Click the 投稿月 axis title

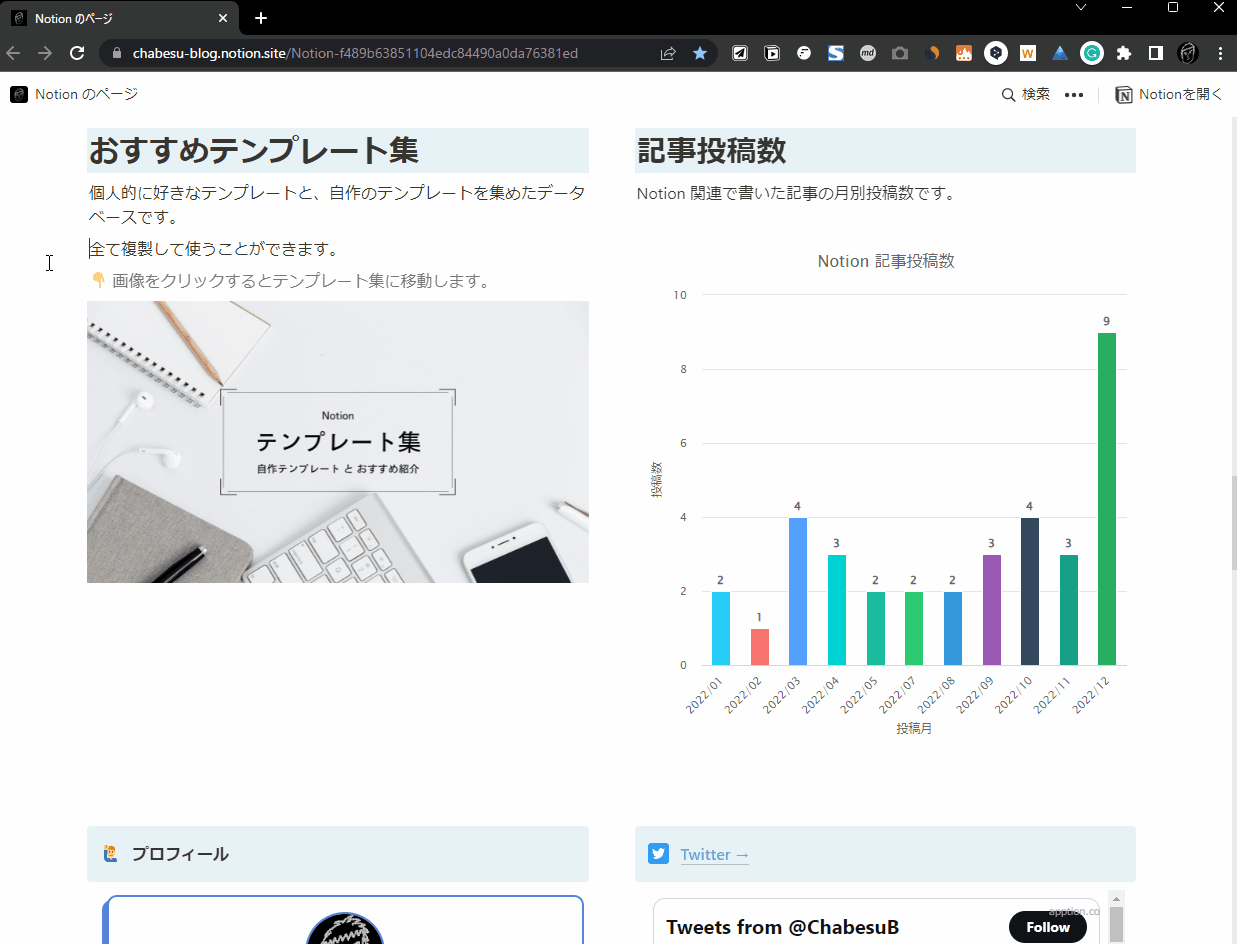pos(914,729)
